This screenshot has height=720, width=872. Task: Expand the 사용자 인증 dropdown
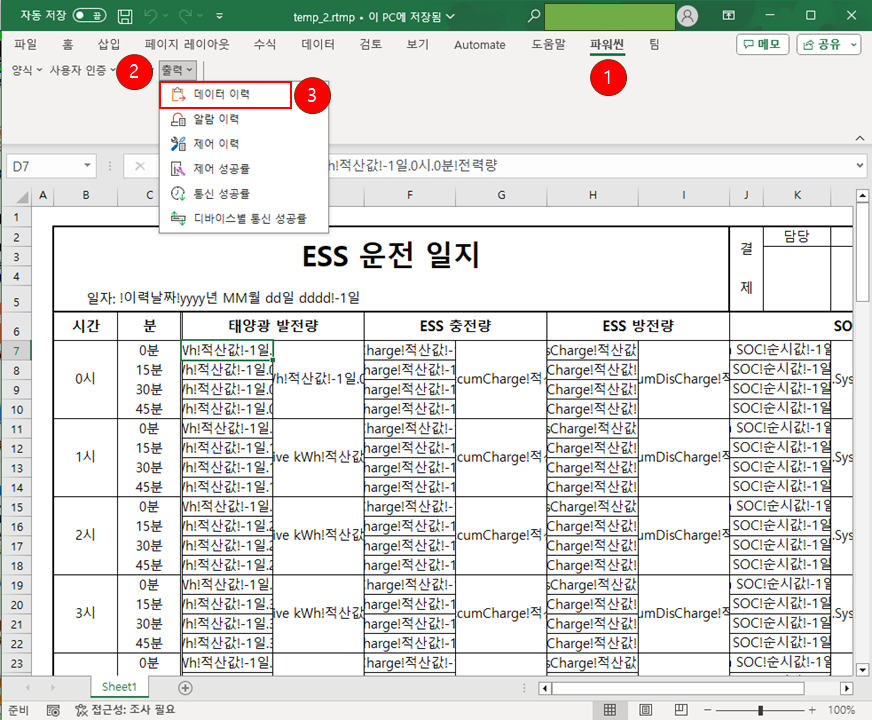coord(83,70)
